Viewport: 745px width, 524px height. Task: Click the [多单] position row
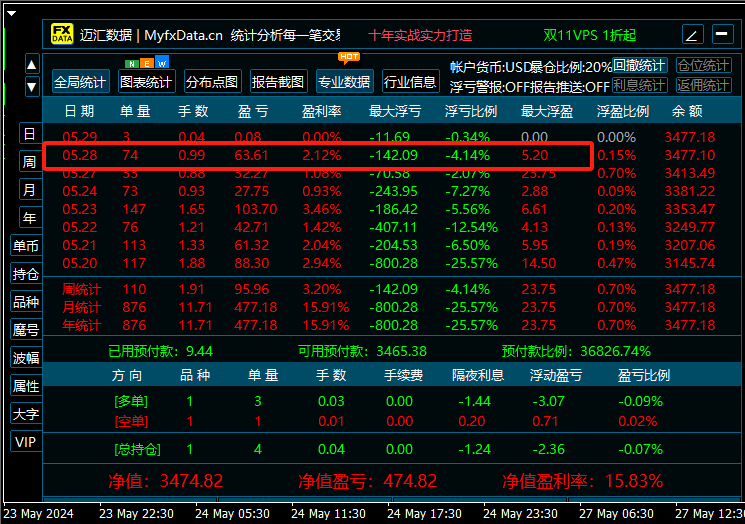(388, 401)
